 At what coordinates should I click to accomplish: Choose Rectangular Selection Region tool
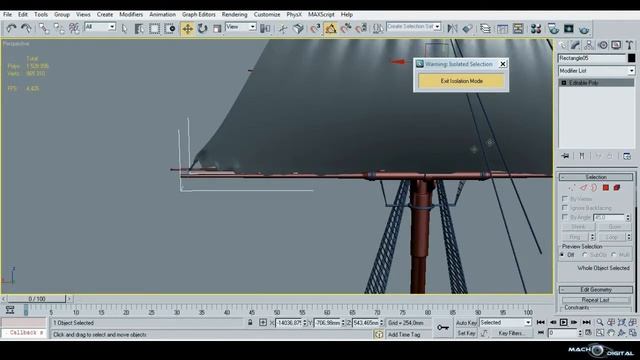point(154,28)
